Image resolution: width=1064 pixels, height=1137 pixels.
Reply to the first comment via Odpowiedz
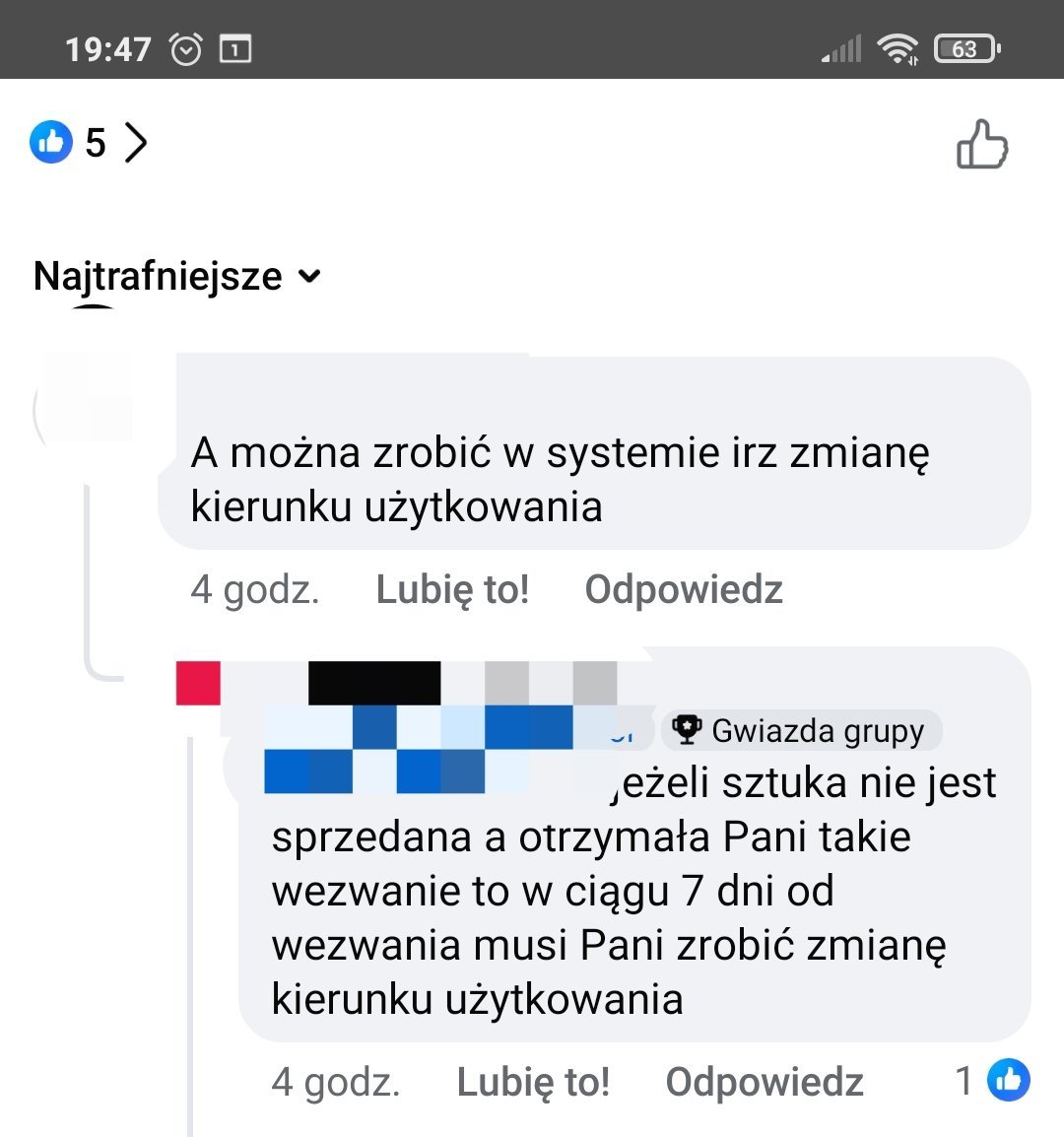684,589
